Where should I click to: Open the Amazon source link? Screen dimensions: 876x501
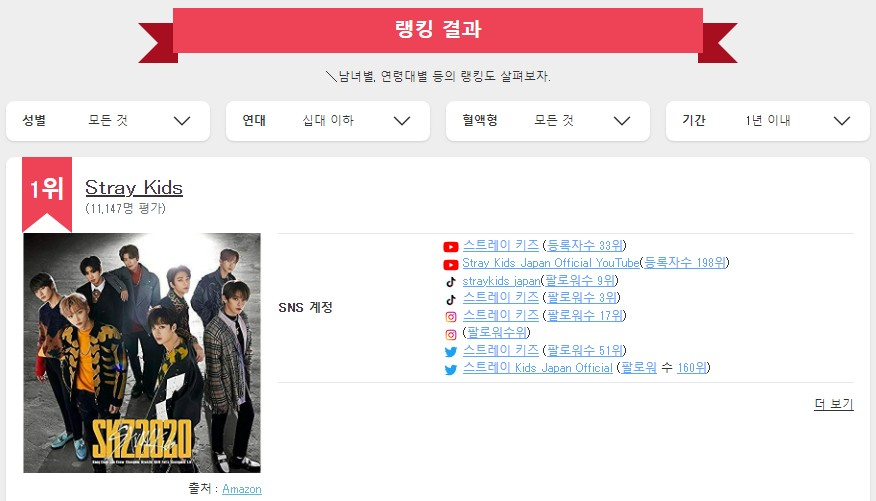pyautogui.click(x=242, y=489)
